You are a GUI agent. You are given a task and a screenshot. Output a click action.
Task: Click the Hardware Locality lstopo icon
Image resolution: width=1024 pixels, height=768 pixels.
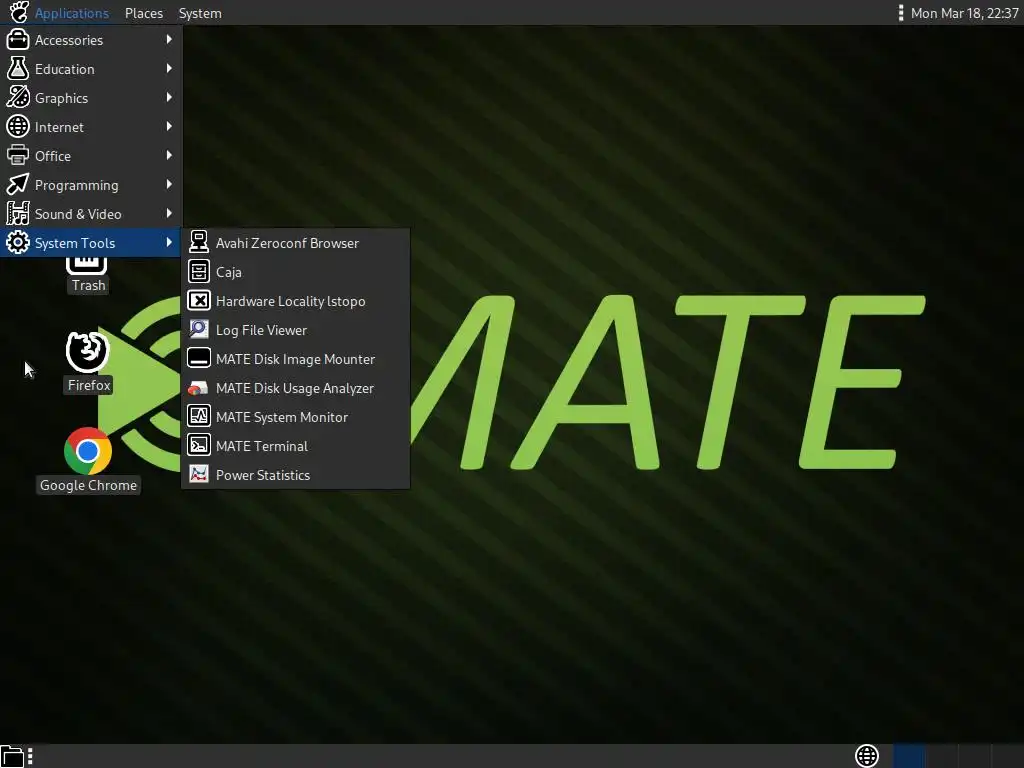(x=199, y=300)
